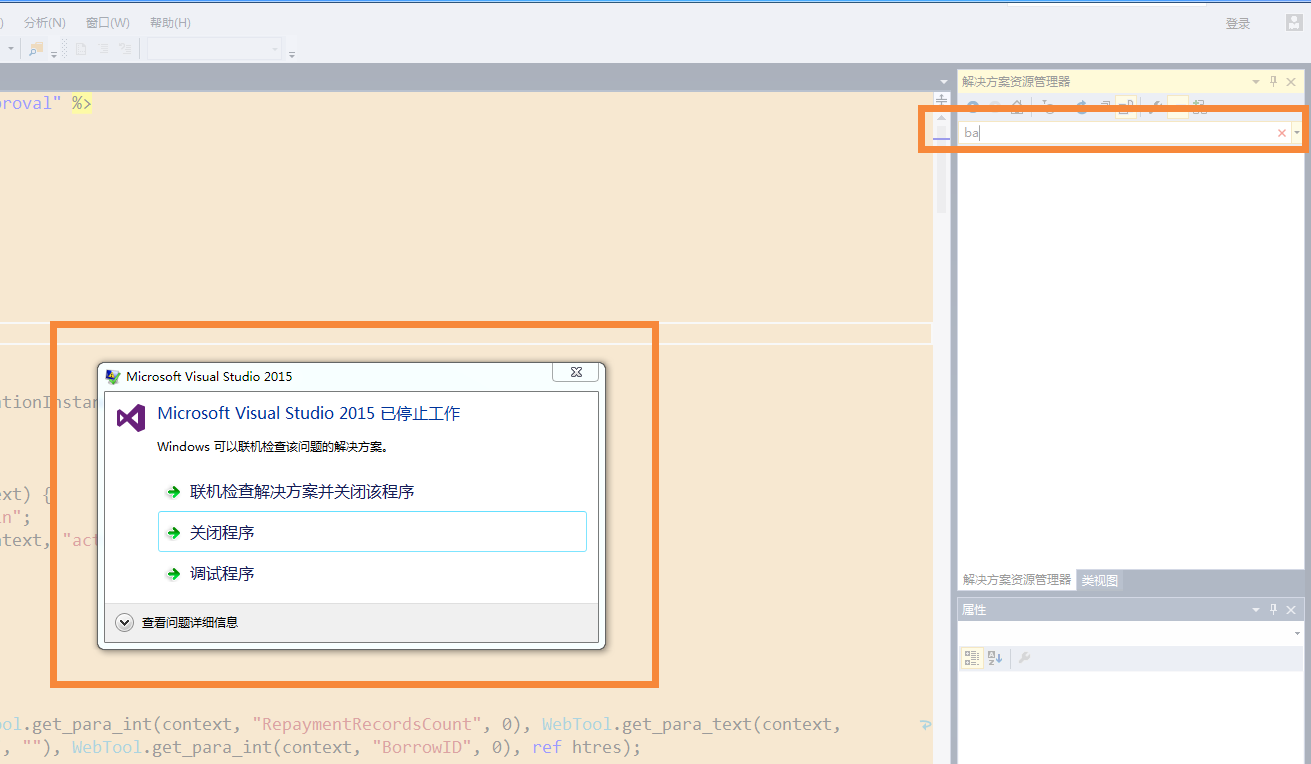Open the account avatar icon beside 登录

1294,24
